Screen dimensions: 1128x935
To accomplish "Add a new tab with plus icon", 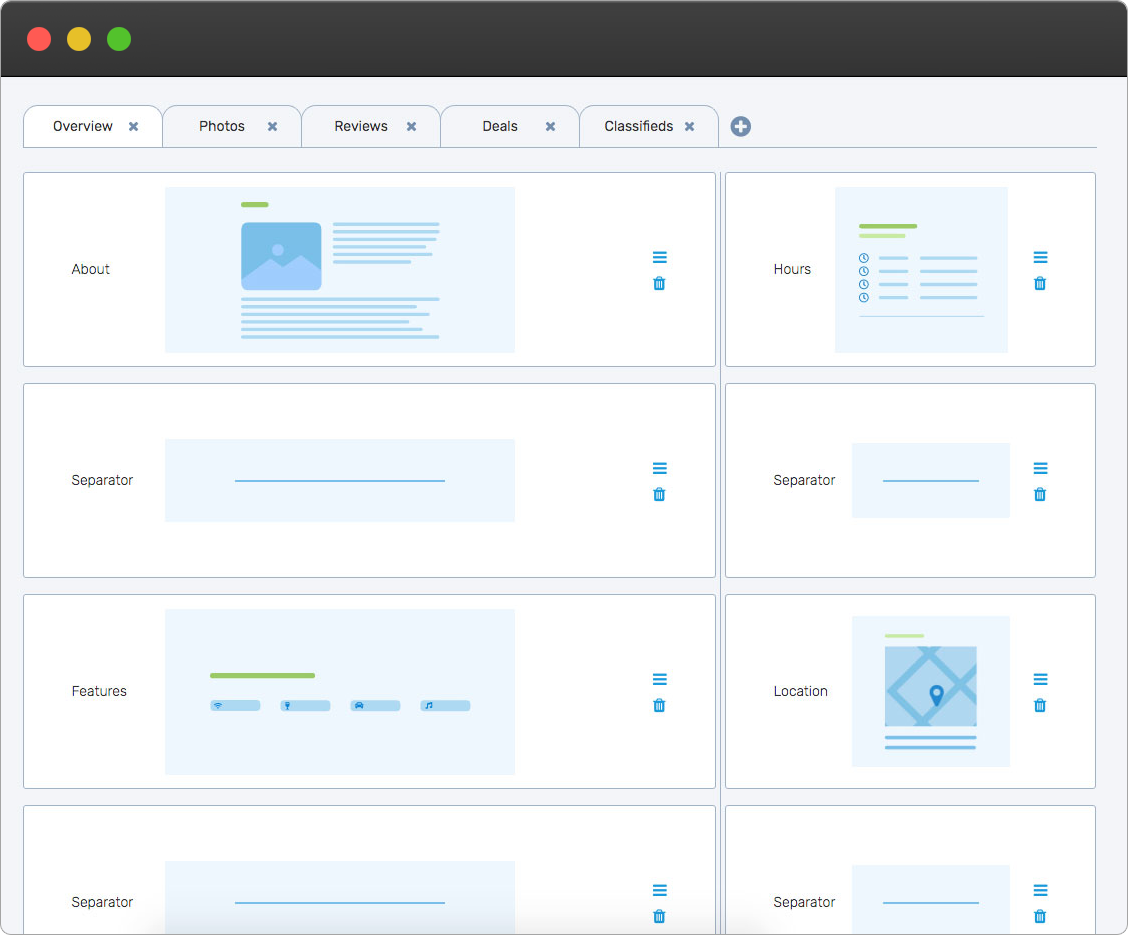I will tap(740, 127).
